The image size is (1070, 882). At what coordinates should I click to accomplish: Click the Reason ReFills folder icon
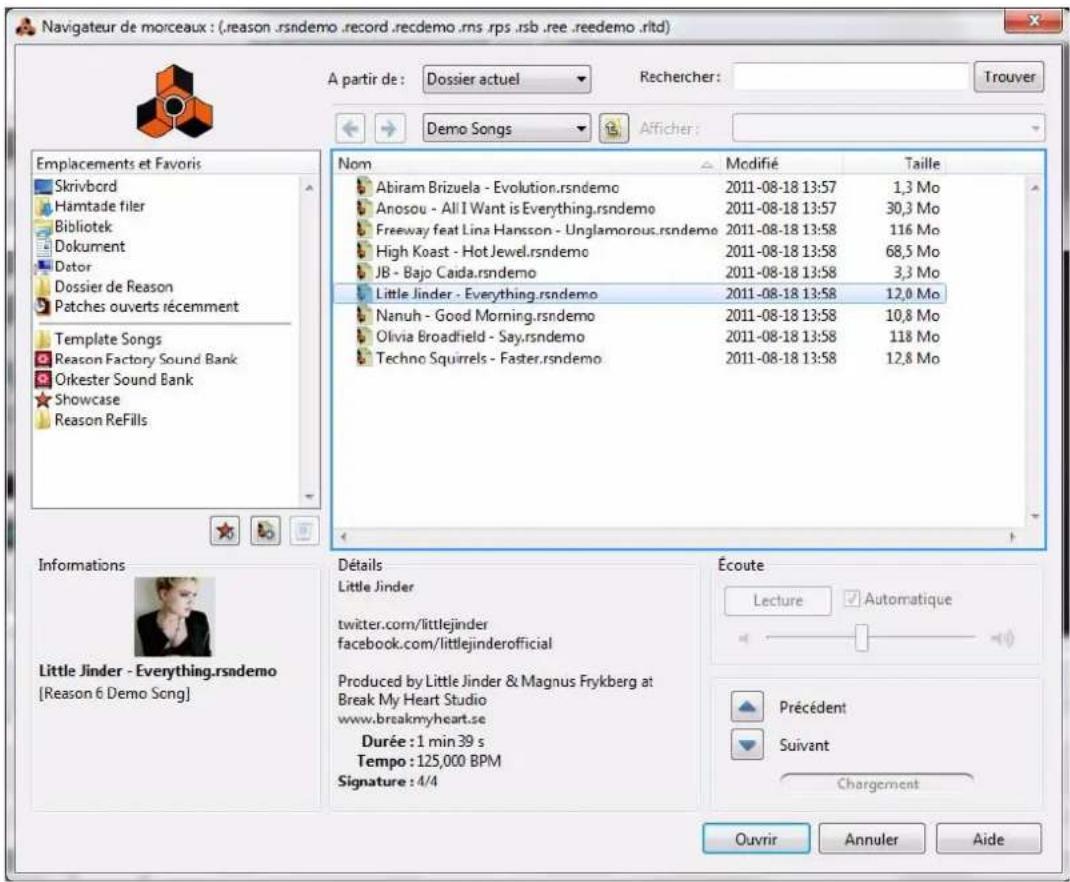(x=44, y=420)
